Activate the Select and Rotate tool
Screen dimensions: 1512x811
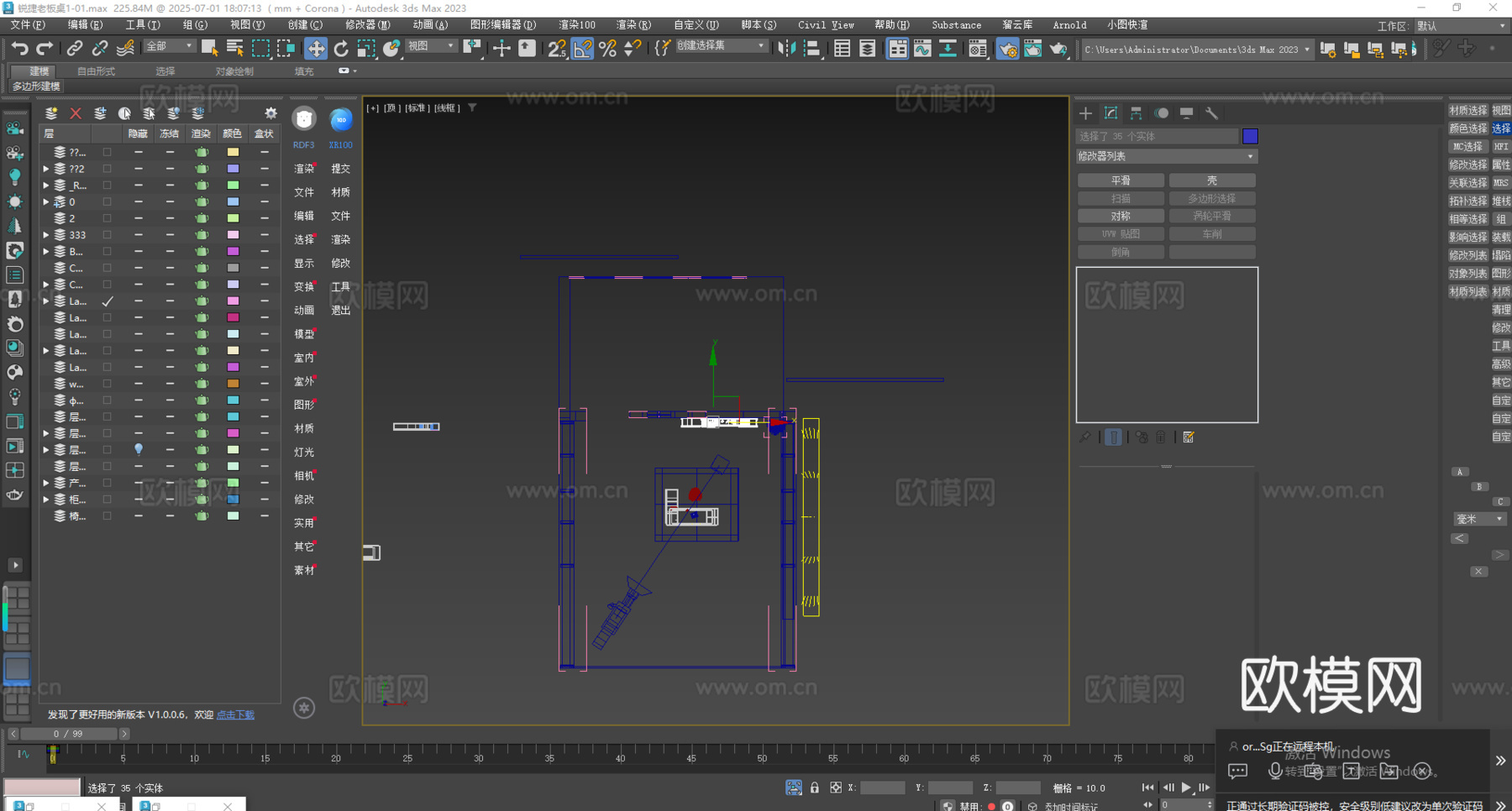coord(341,49)
